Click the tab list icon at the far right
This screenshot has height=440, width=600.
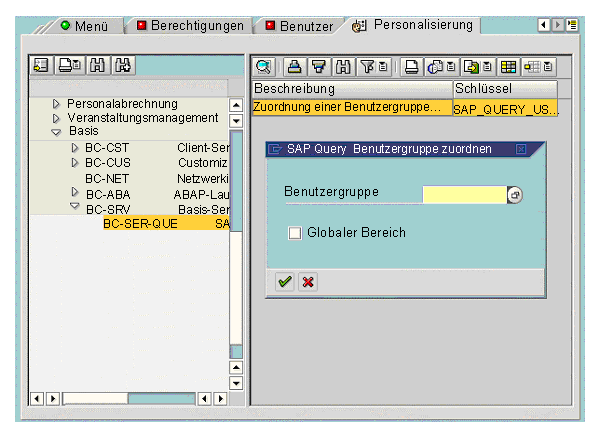(572, 25)
